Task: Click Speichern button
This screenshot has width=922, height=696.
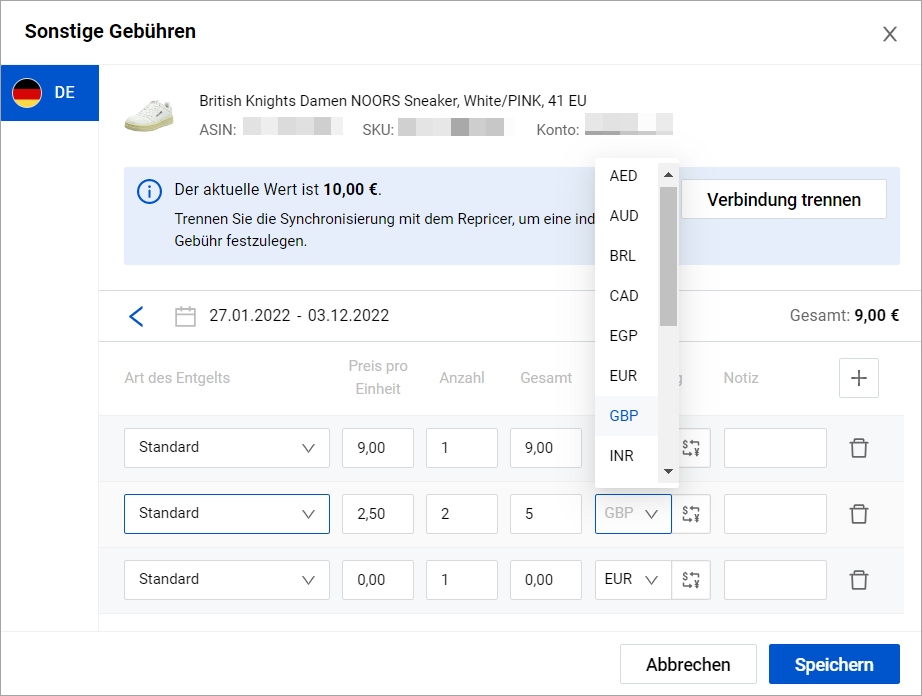Action: click(834, 664)
